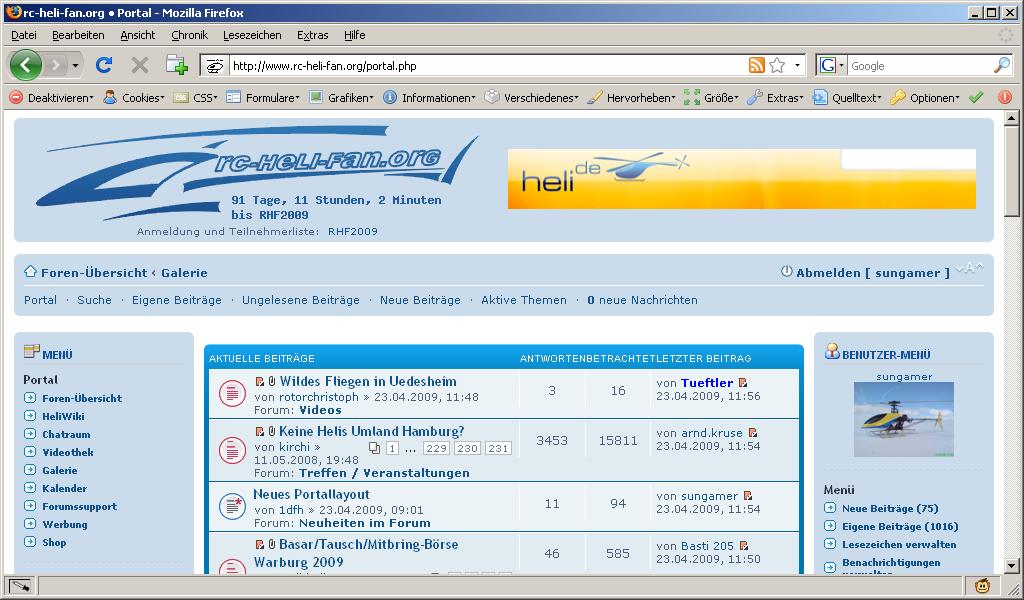Click the scrollbar thumb of the page
This screenshot has height=600, width=1024.
pos(1012,171)
